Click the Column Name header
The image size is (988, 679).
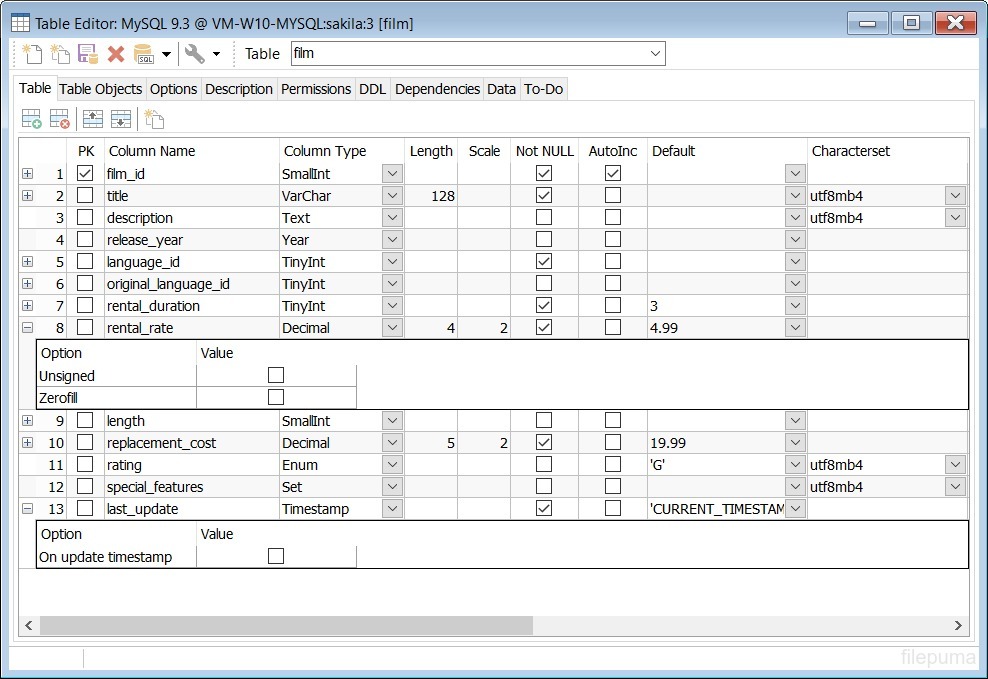click(x=152, y=151)
